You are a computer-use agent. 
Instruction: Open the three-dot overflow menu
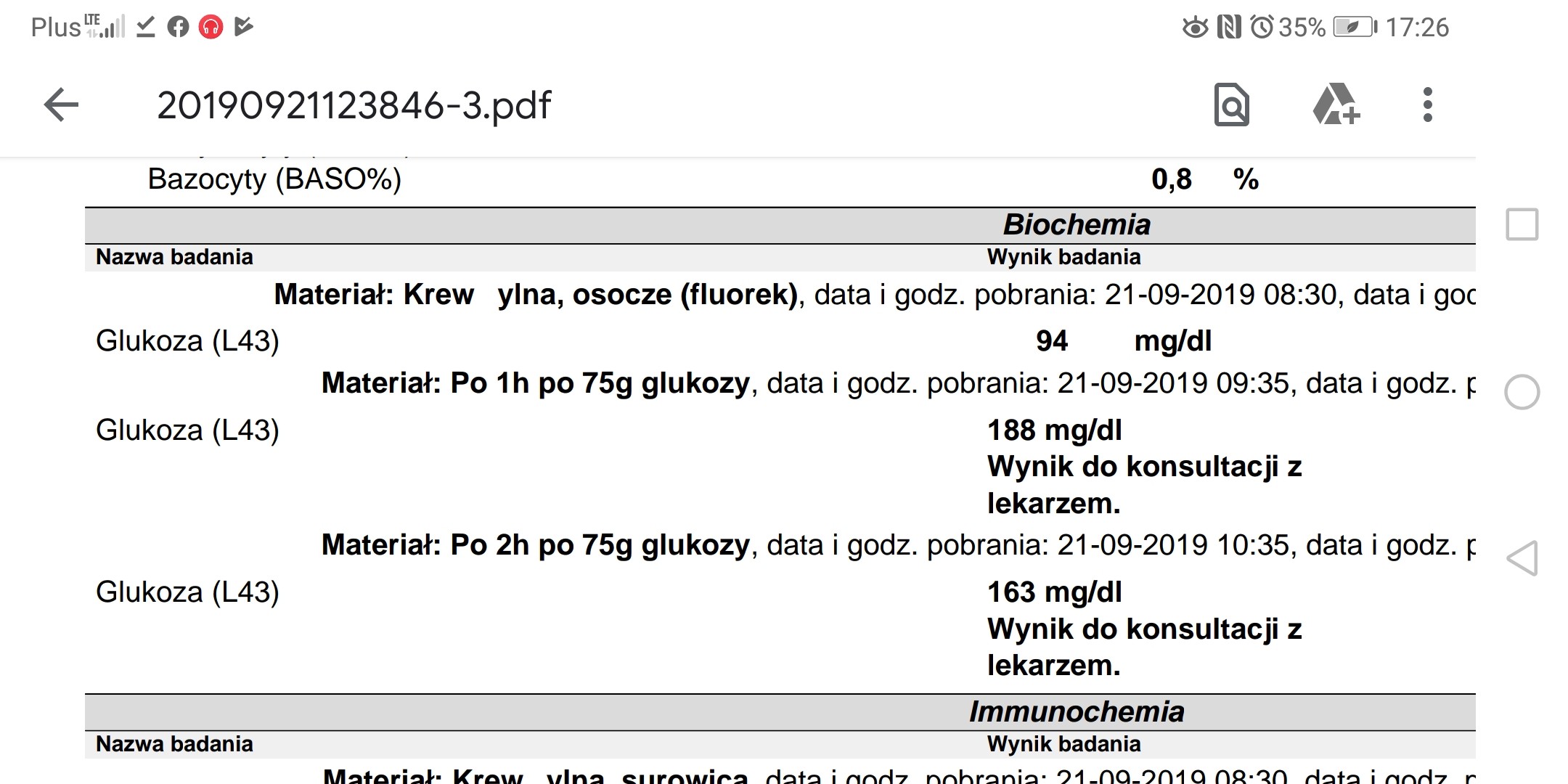(x=1427, y=105)
